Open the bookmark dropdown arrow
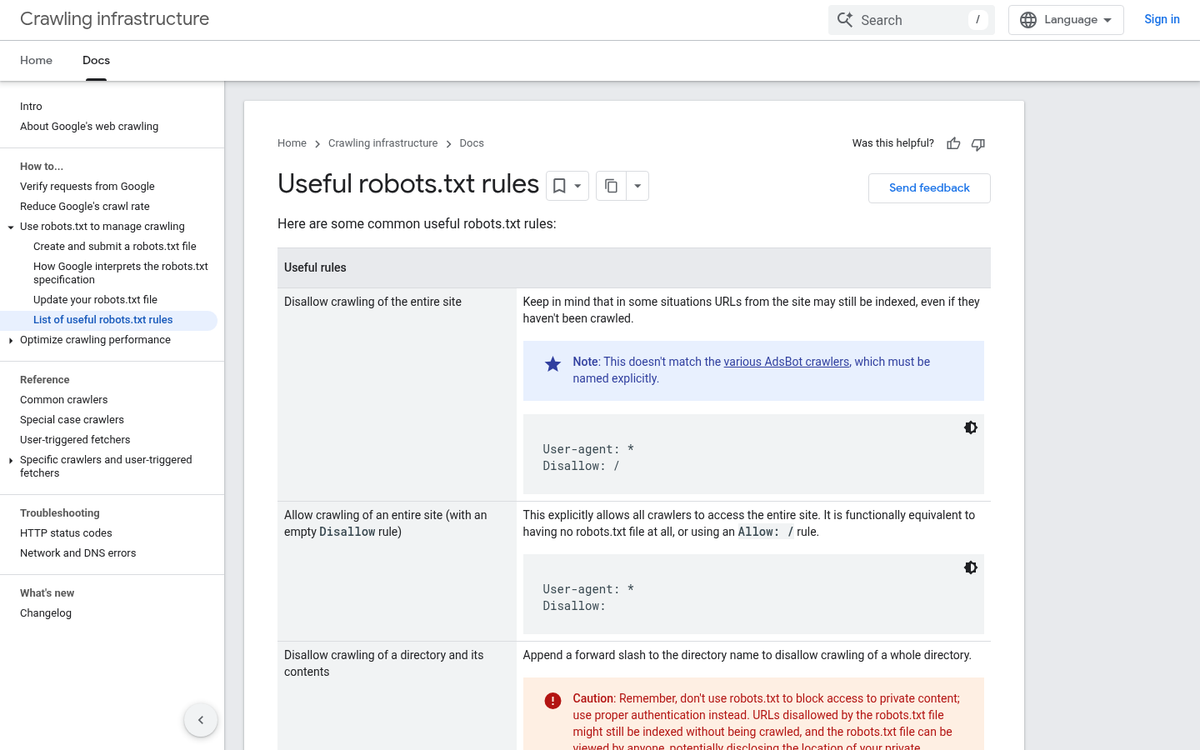Viewport: 1200px width, 750px height. point(578,186)
